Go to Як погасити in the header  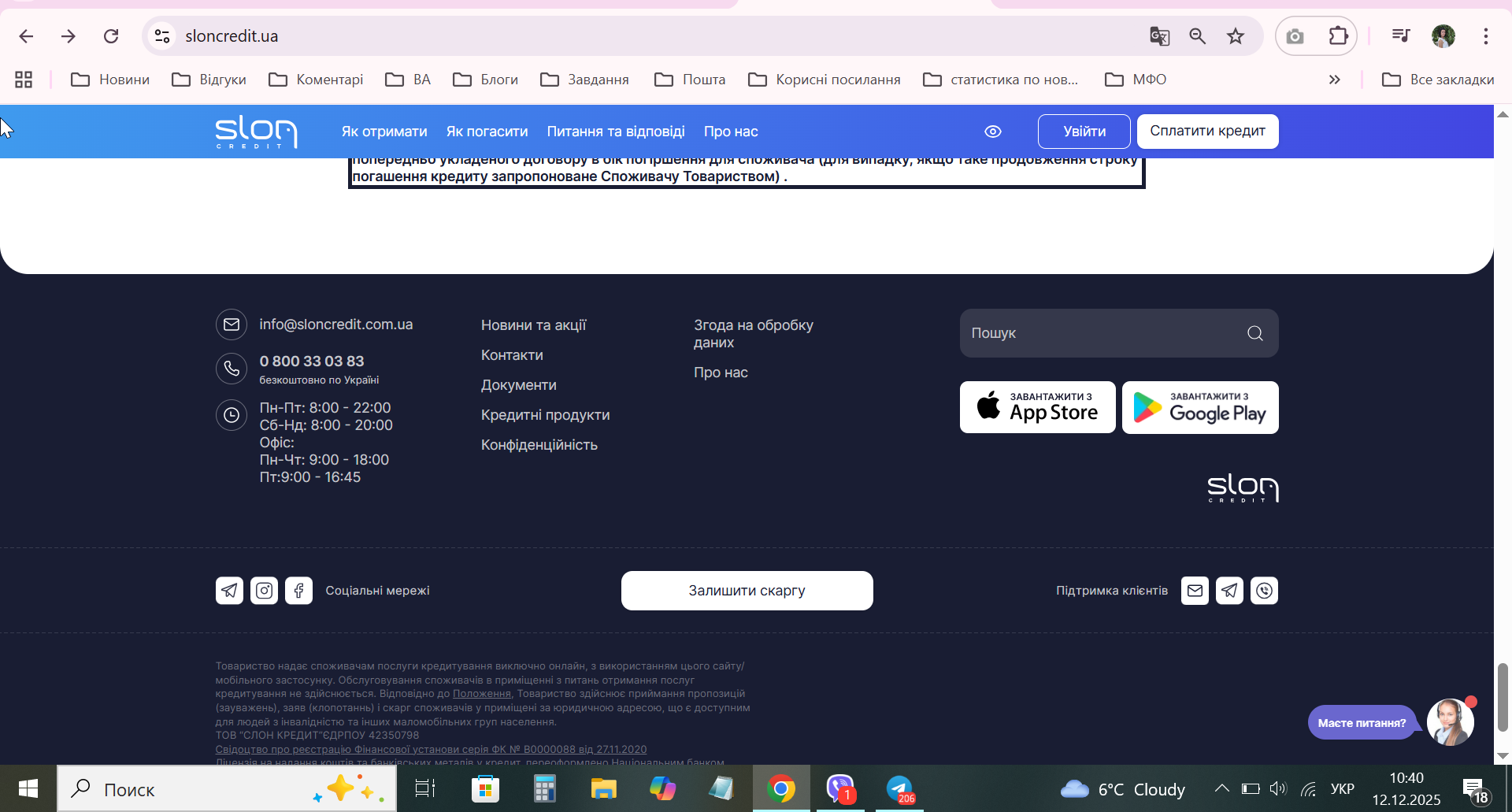coord(487,132)
